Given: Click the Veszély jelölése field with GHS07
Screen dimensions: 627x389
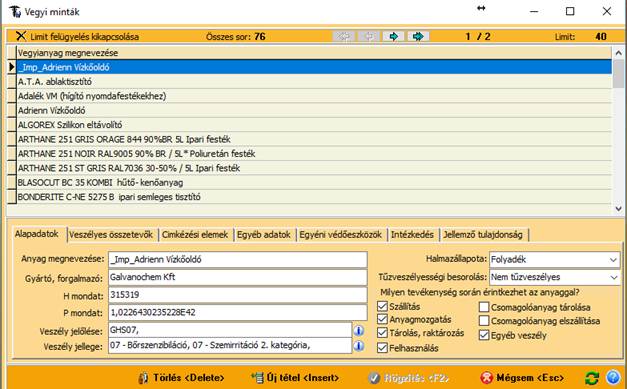Looking at the screenshot, I should pyautogui.click(x=230, y=330).
